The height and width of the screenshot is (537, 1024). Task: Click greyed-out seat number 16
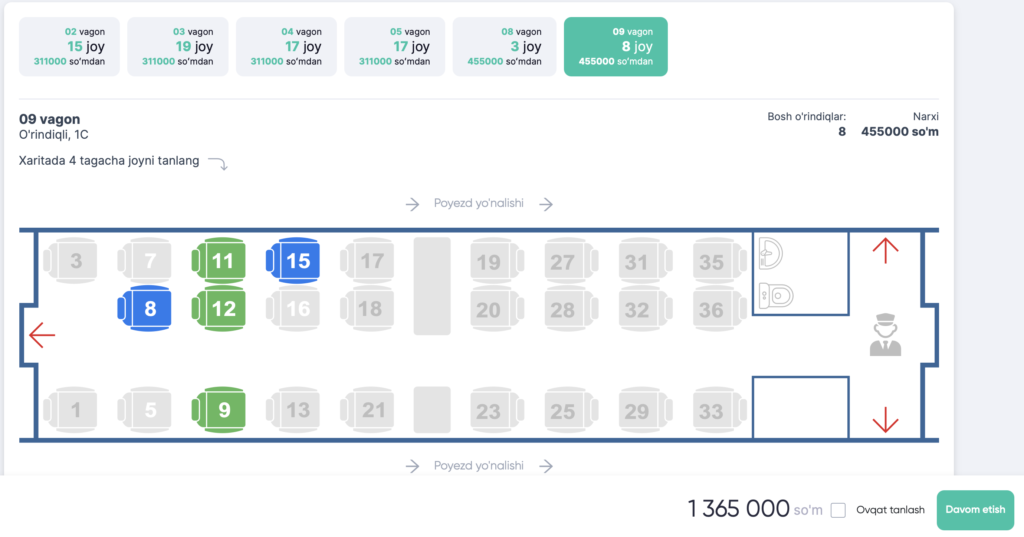click(293, 308)
